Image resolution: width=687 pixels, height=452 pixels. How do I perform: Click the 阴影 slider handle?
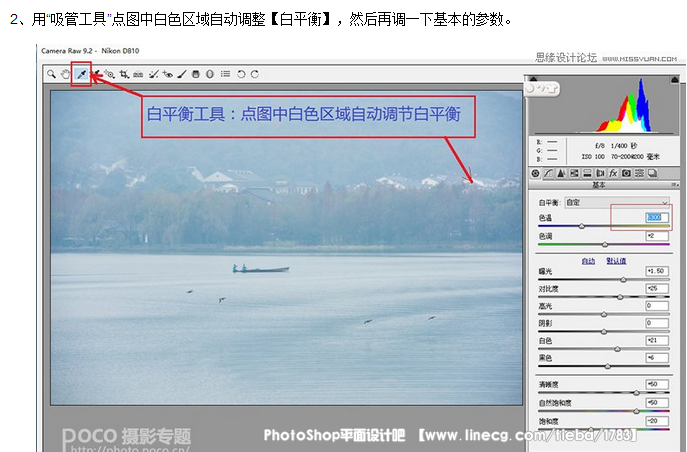coord(604,332)
